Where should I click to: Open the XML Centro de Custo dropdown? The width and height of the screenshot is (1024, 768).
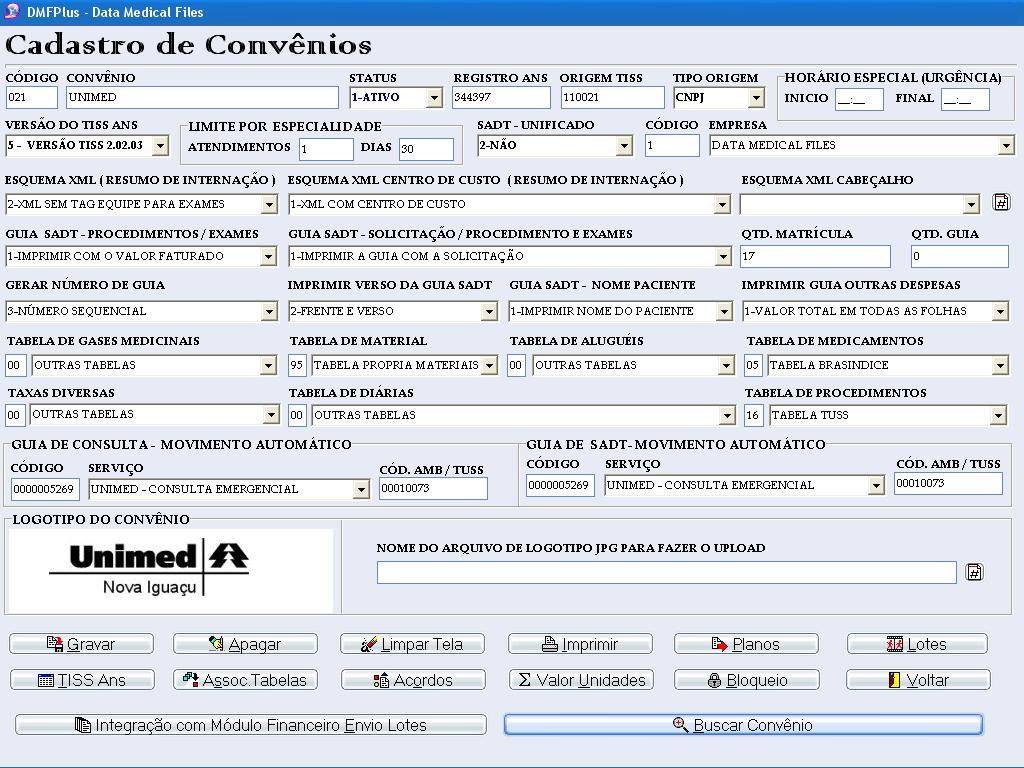point(722,204)
